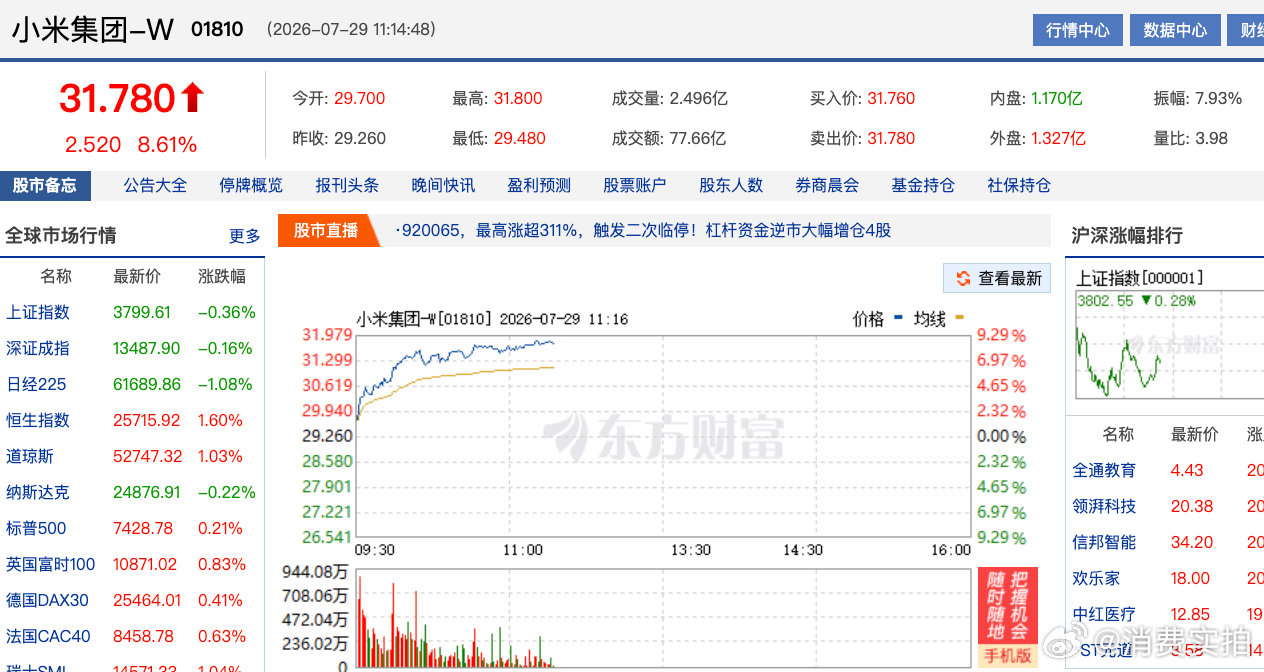Open the 标普500 link

pos(36,528)
